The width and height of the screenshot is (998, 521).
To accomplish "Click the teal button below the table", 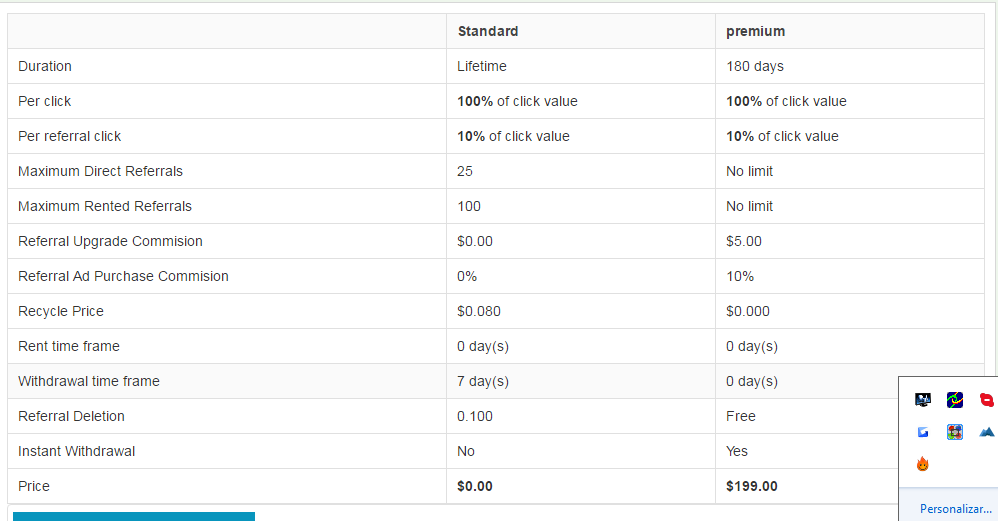I will [x=134, y=516].
